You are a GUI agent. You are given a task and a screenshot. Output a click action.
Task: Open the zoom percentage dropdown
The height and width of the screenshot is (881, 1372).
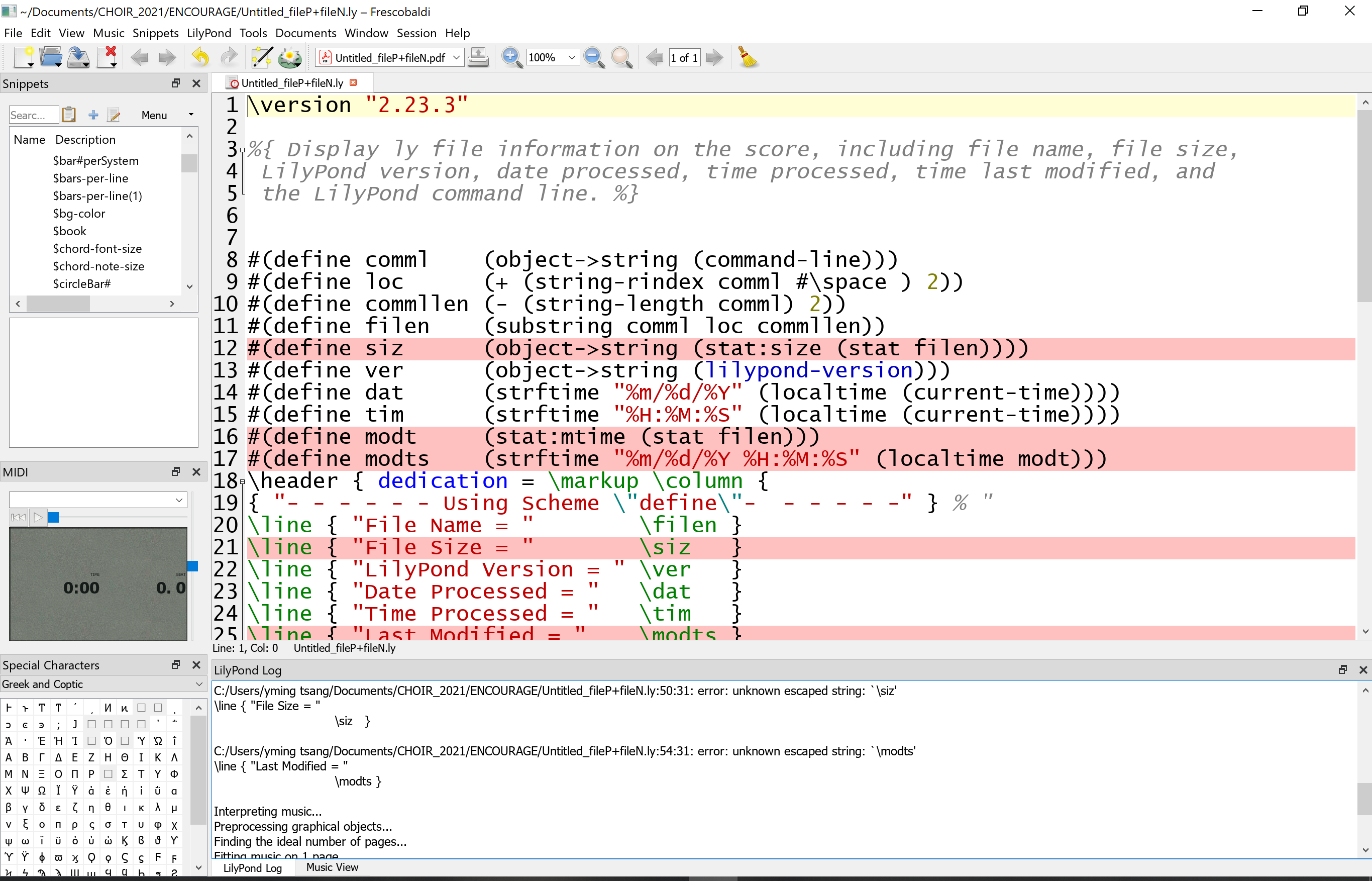[571, 57]
